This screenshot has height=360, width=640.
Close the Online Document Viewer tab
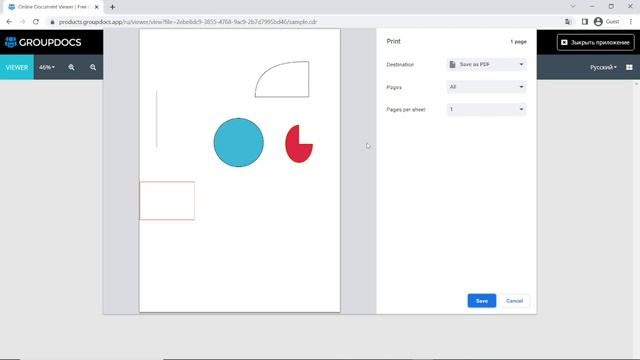point(97,7)
